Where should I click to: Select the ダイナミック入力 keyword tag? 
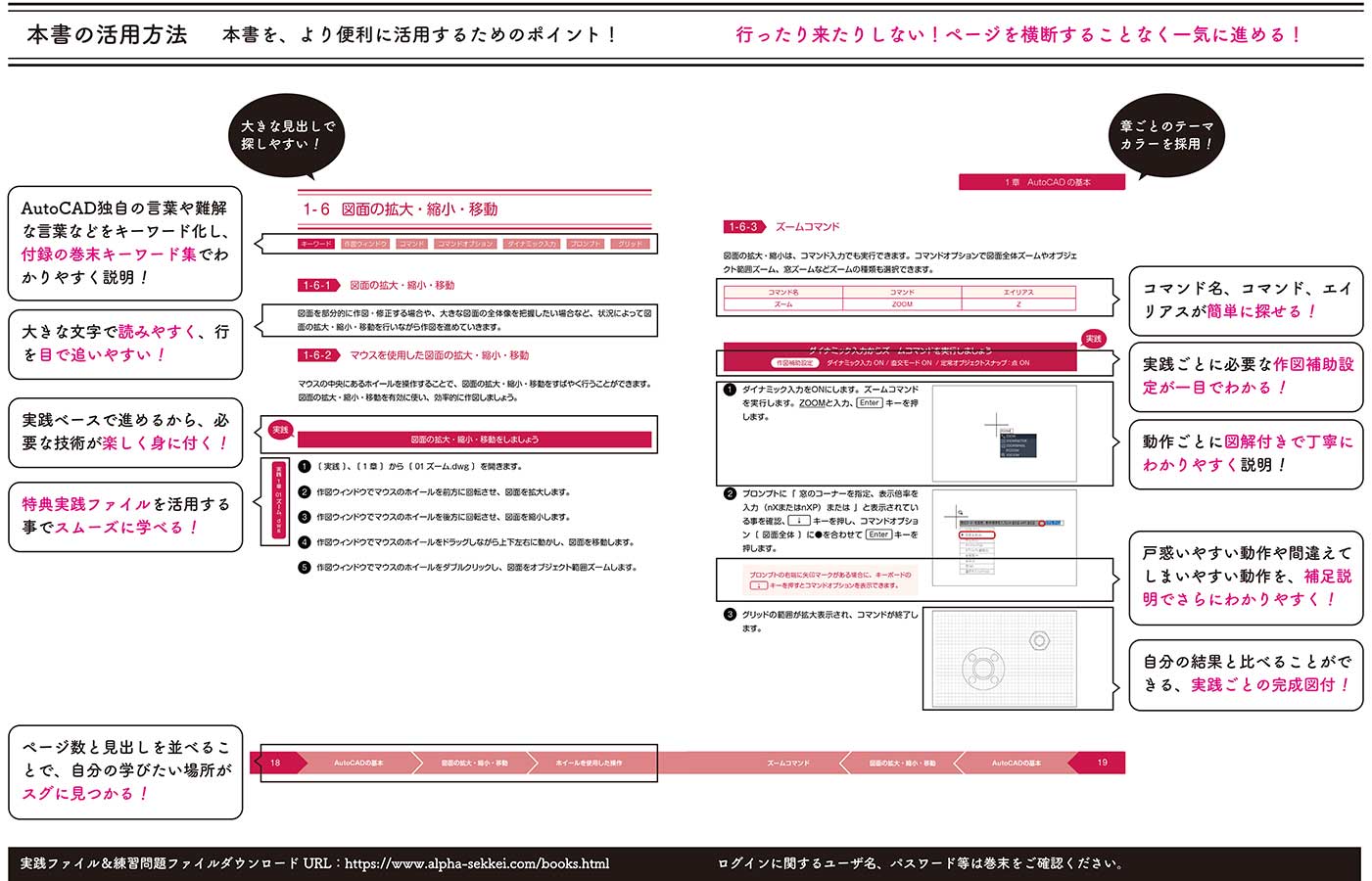[532, 243]
